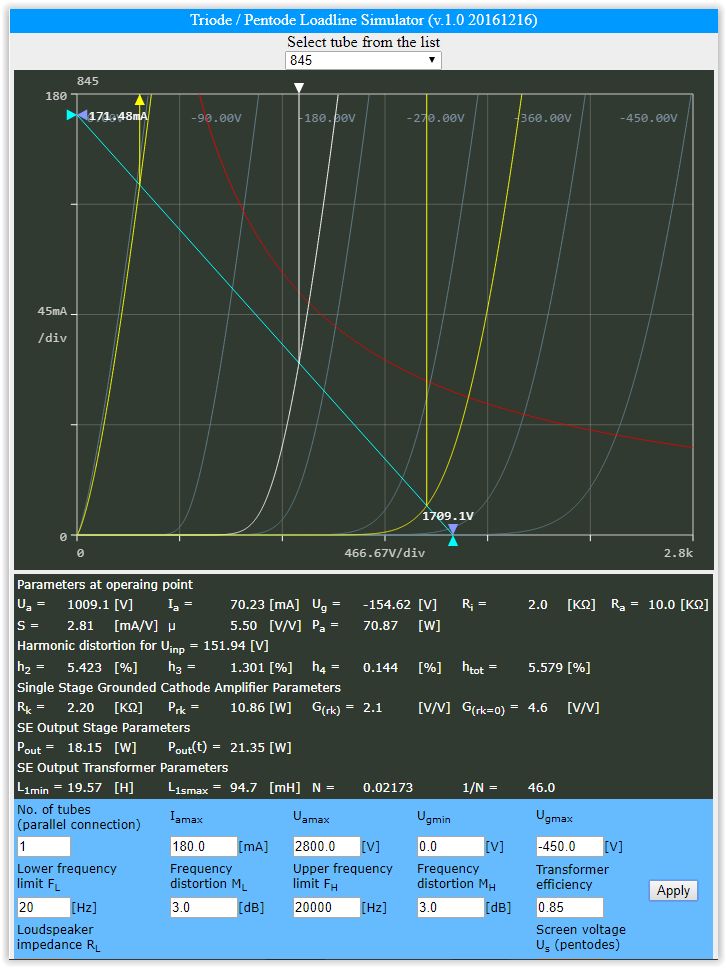Open the tube selection dropdown showing 845
This screenshot has height=968, width=726.
(363, 60)
